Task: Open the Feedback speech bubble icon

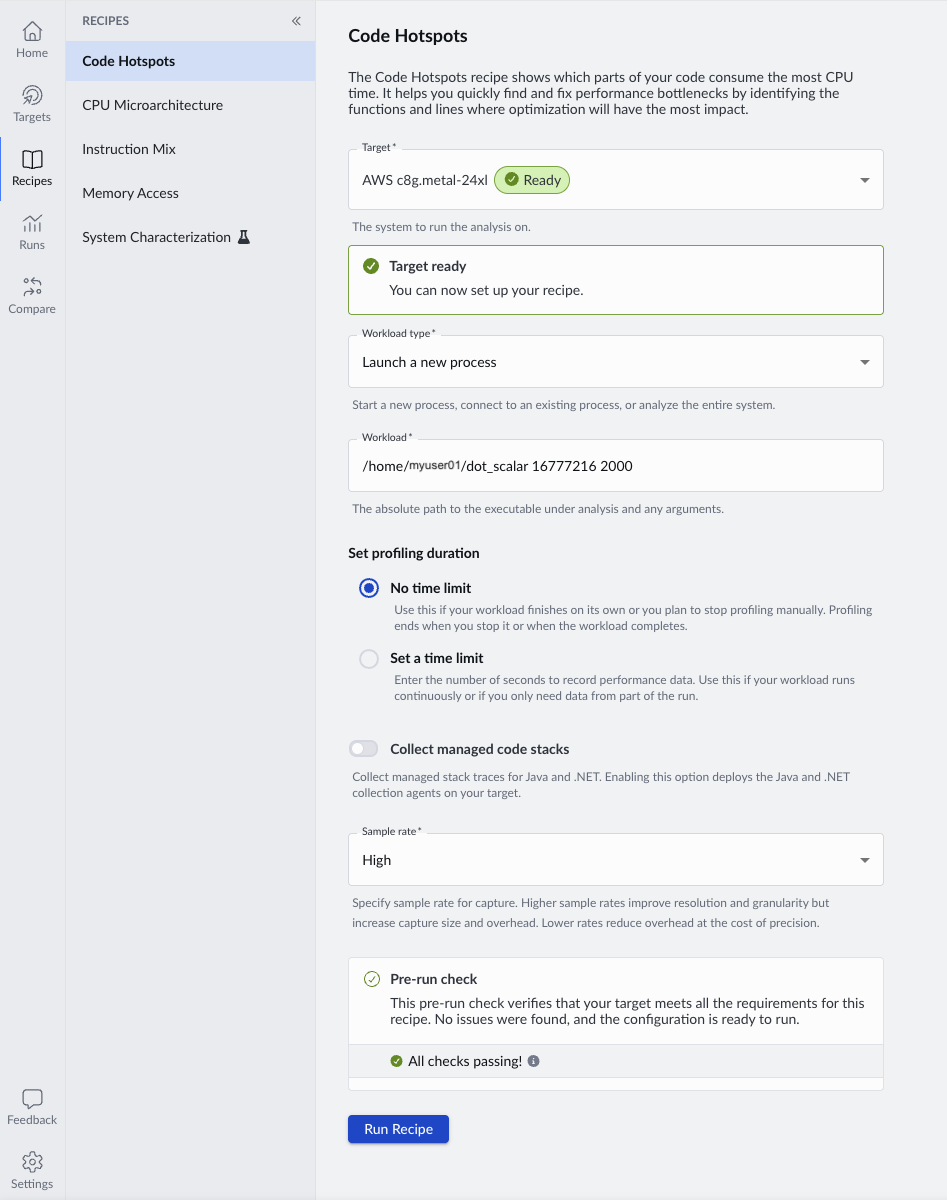Action: pos(32,1099)
